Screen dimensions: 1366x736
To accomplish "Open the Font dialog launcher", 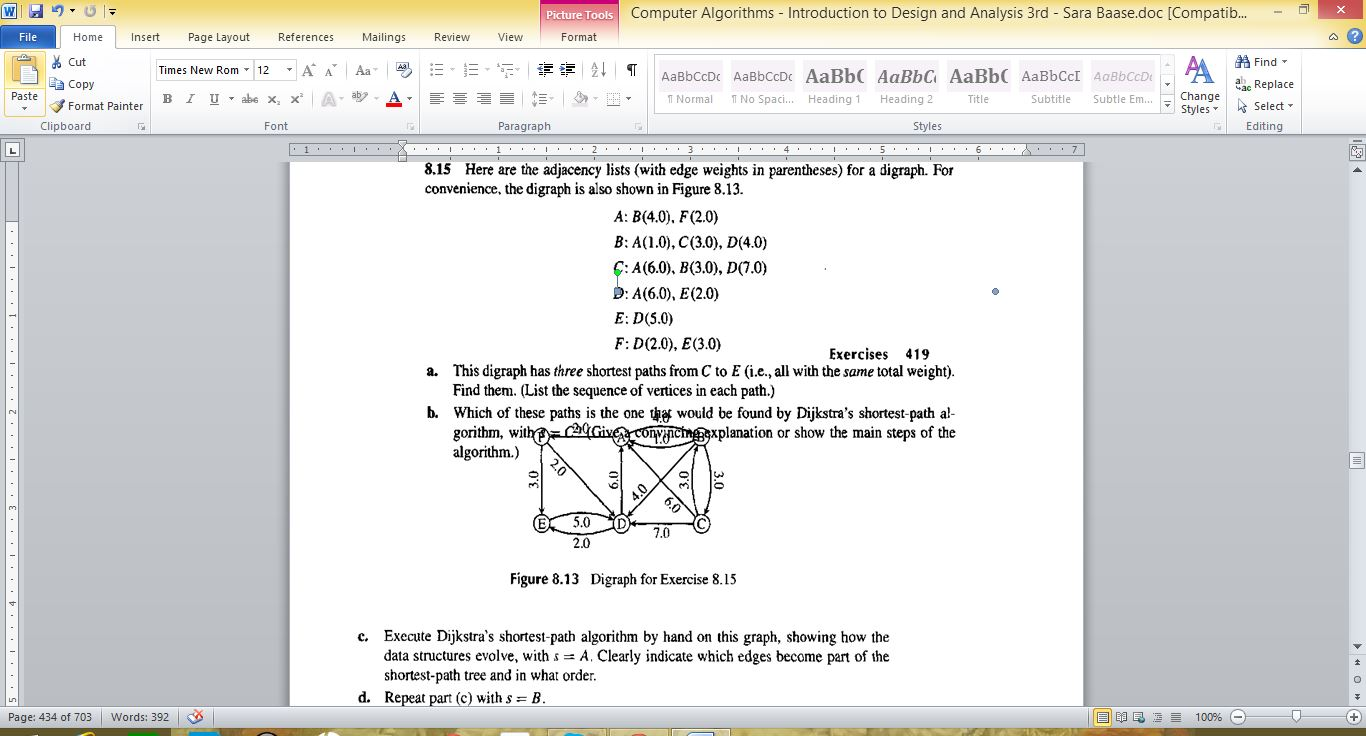I will pos(409,127).
